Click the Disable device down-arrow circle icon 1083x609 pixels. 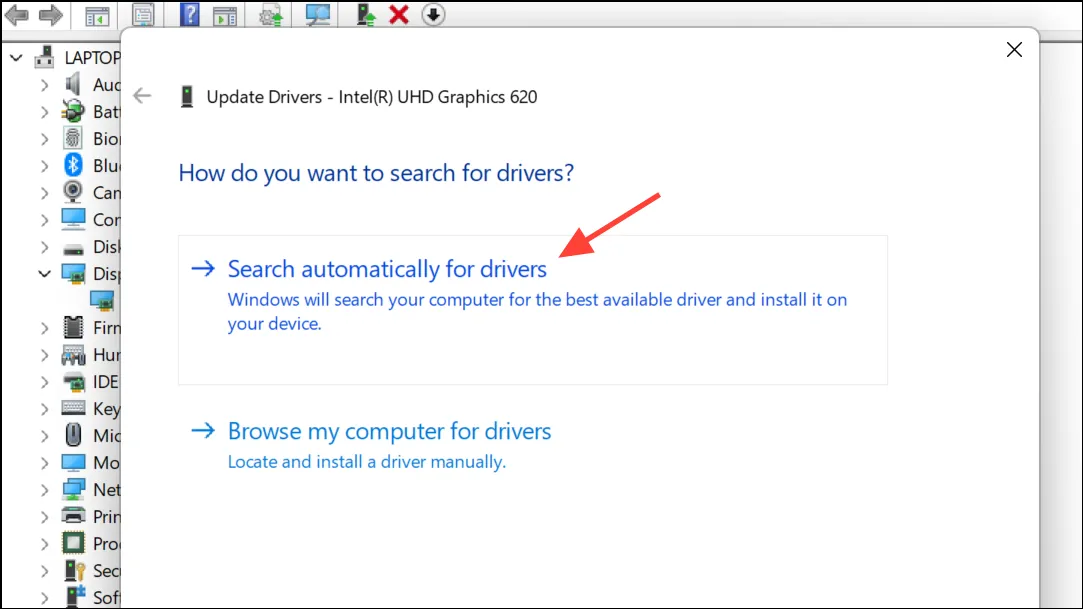click(433, 14)
